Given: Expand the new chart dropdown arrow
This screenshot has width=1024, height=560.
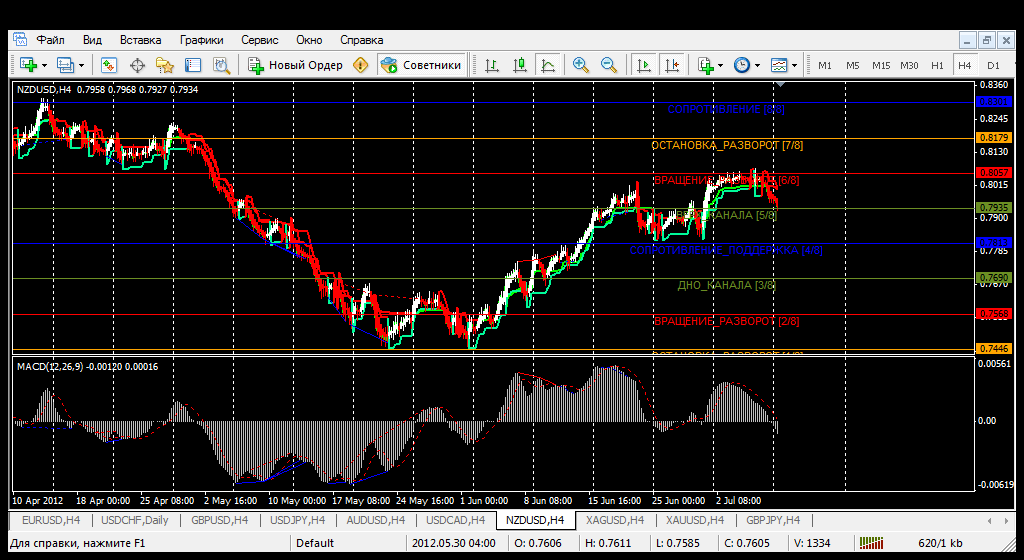Looking at the screenshot, I should (46, 65).
